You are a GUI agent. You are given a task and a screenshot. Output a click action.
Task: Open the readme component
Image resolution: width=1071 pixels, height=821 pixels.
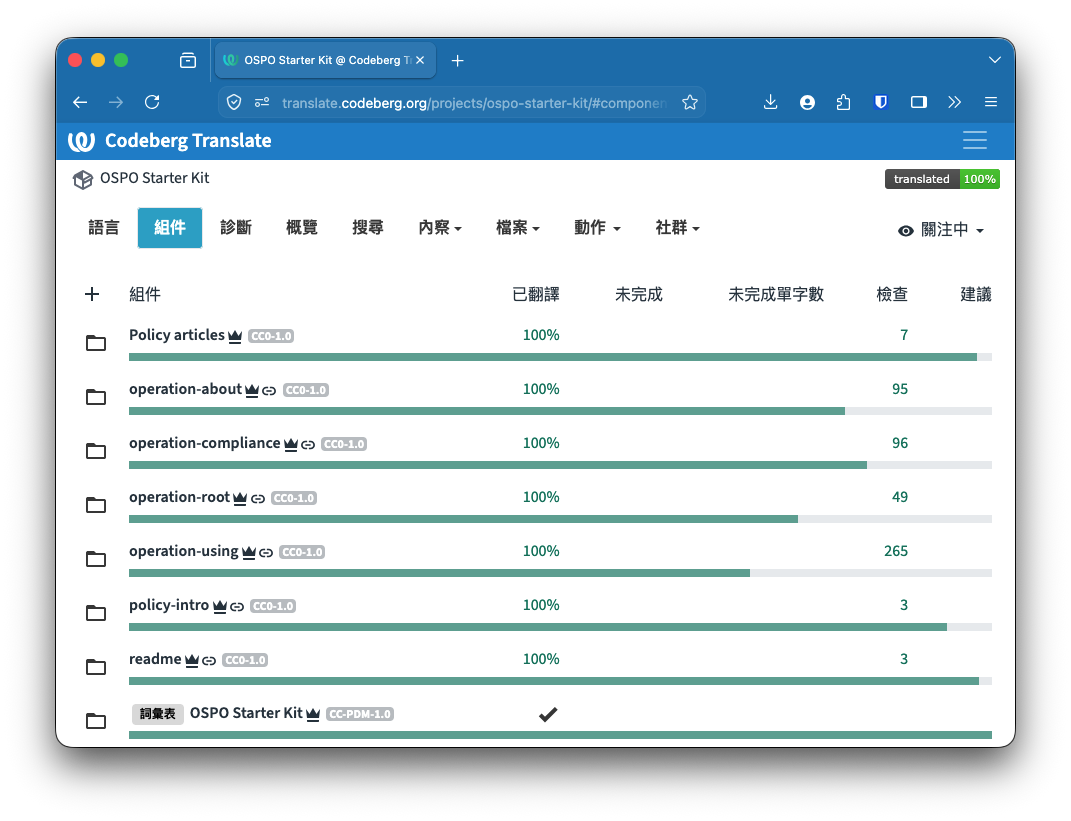155,658
